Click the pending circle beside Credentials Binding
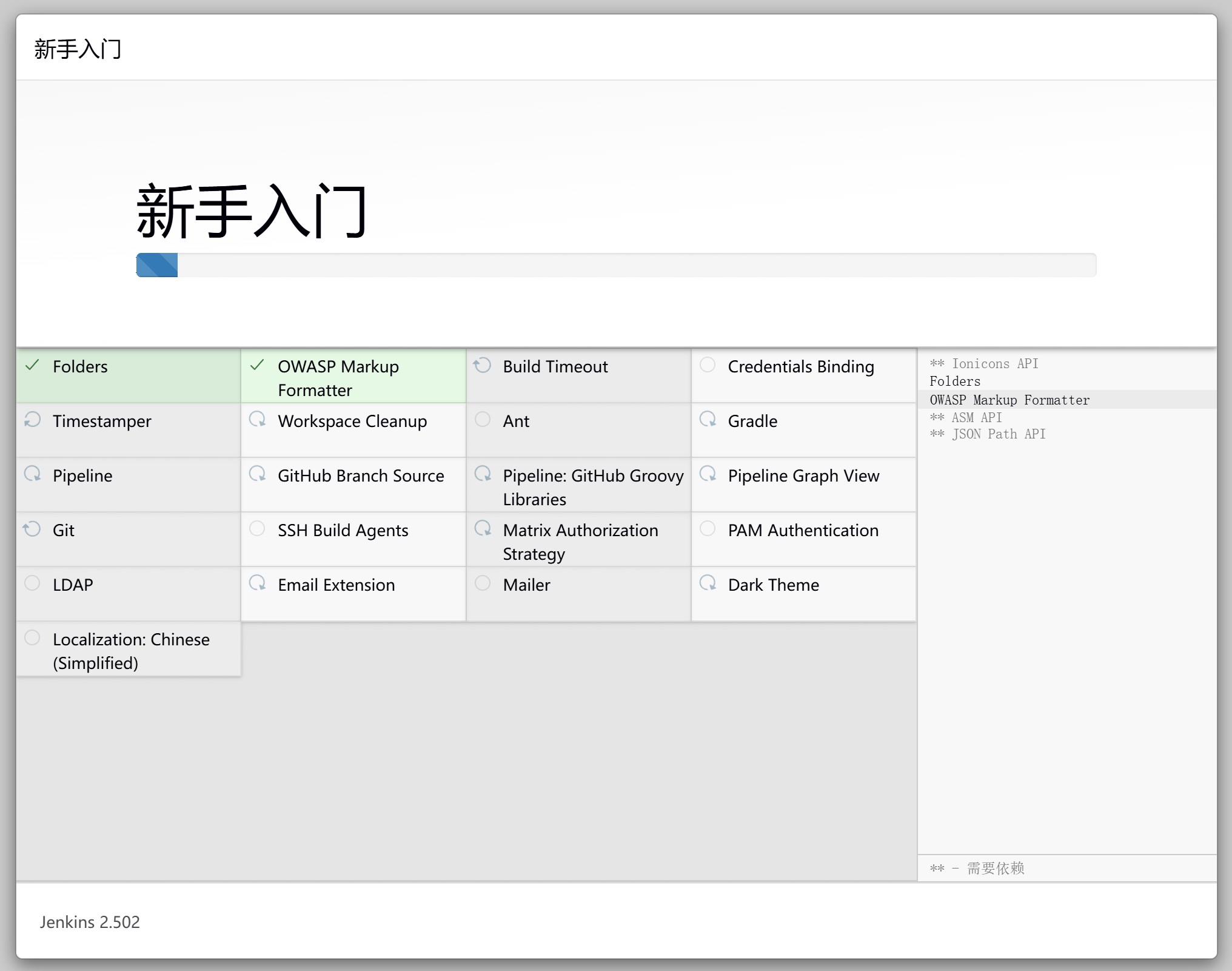 pyautogui.click(x=708, y=365)
